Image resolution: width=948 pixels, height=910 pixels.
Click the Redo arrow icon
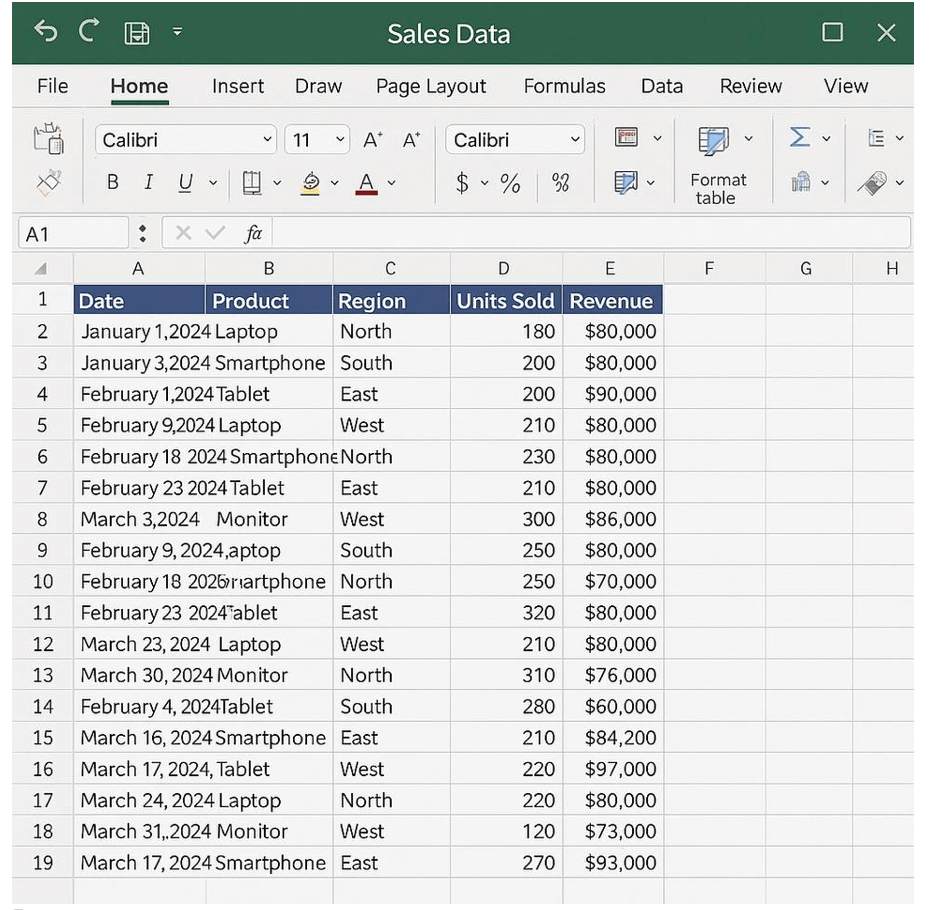(89, 31)
